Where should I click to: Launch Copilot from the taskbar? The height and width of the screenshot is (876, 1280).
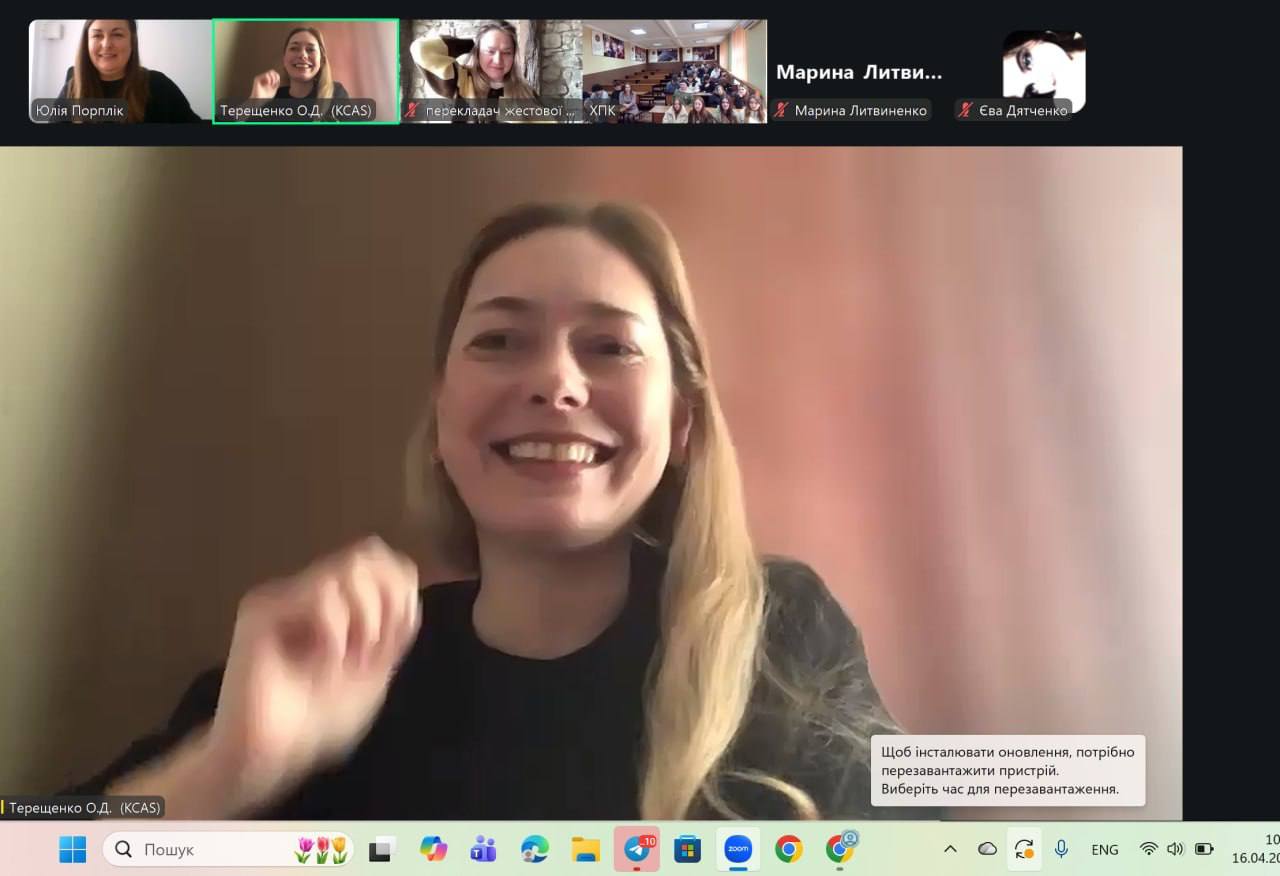point(433,849)
